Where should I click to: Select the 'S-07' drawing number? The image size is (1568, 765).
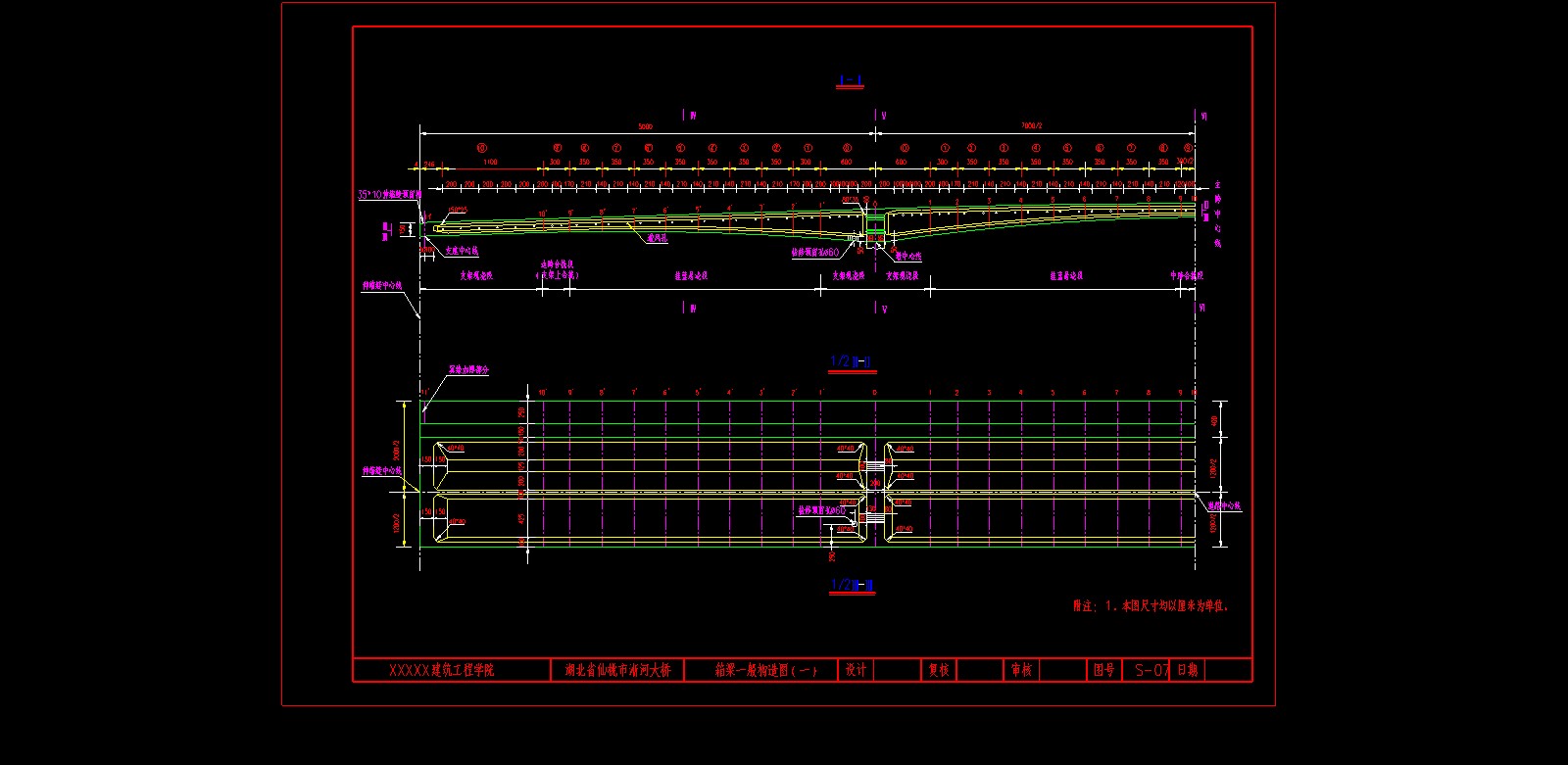pos(1151,670)
